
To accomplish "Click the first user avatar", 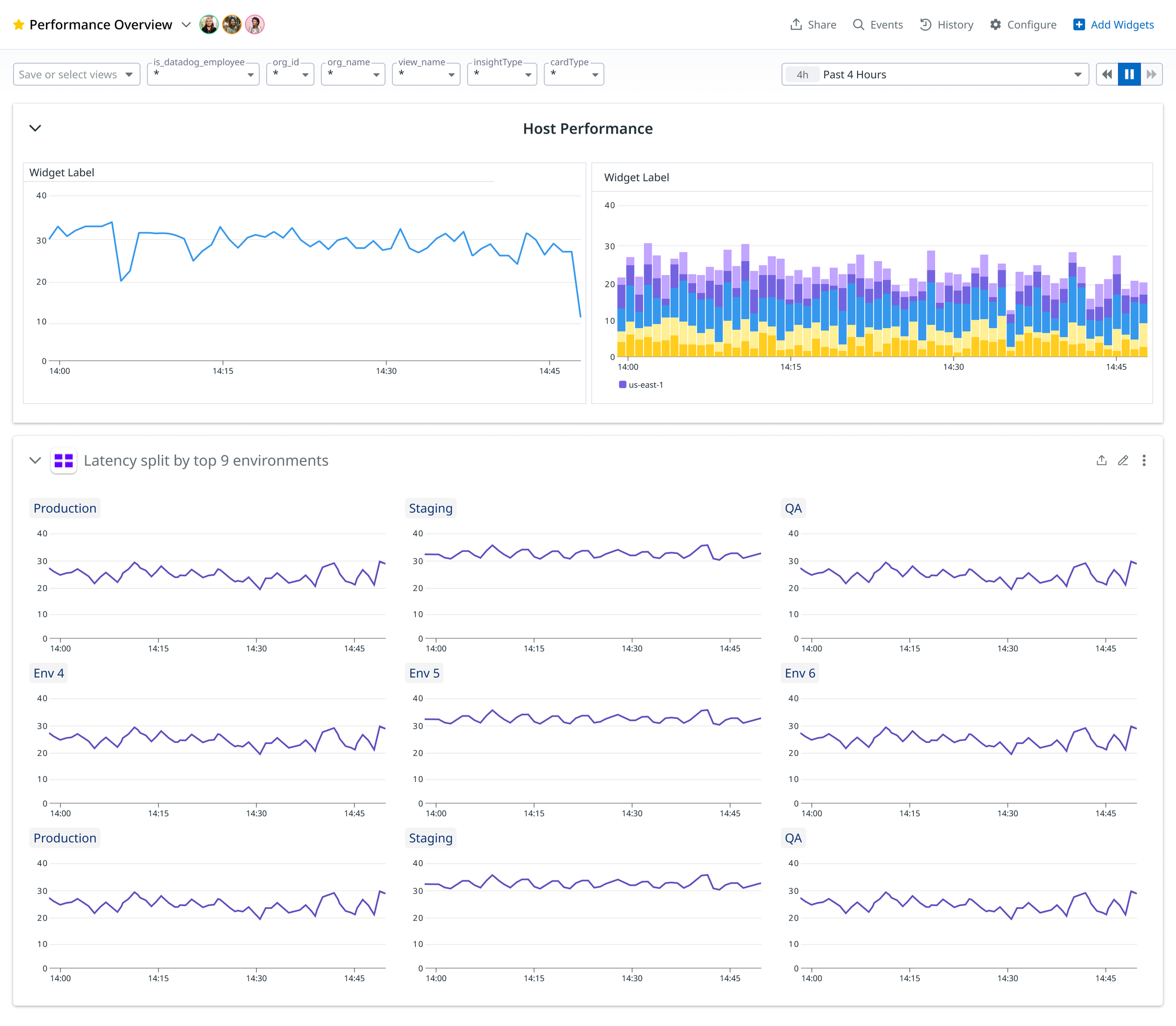I will (208, 24).
